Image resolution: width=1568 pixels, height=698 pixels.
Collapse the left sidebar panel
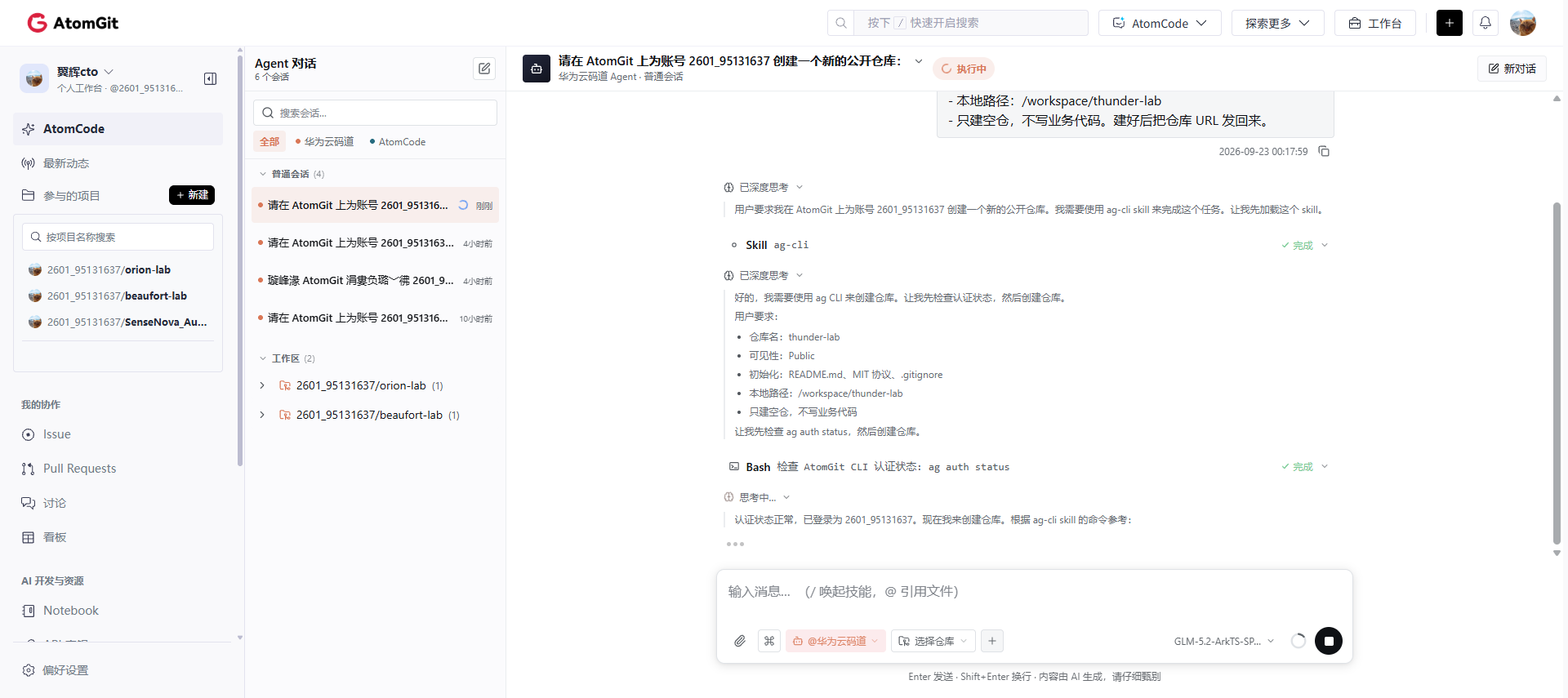click(x=210, y=79)
